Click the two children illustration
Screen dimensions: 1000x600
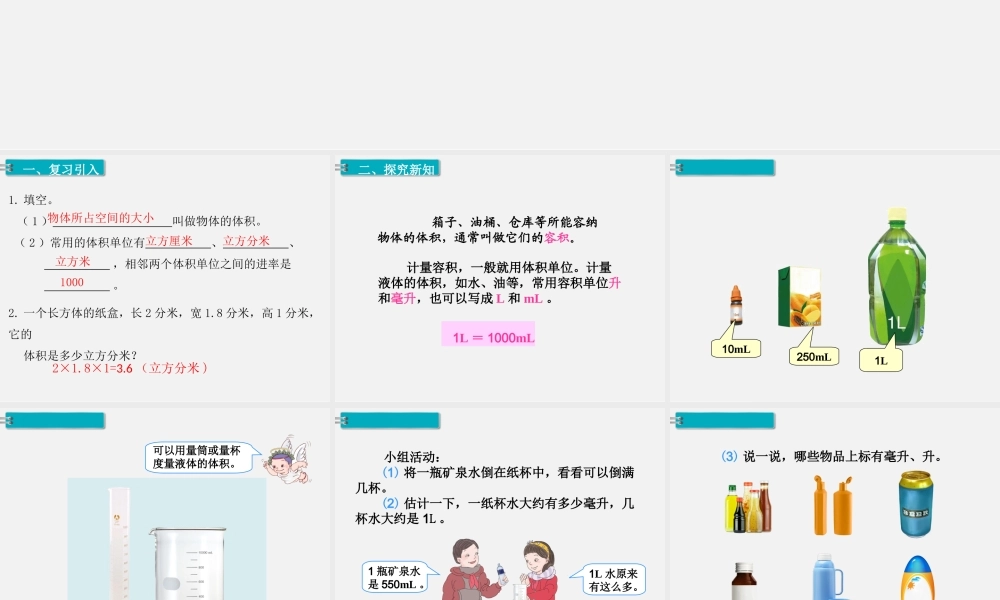(497, 570)
